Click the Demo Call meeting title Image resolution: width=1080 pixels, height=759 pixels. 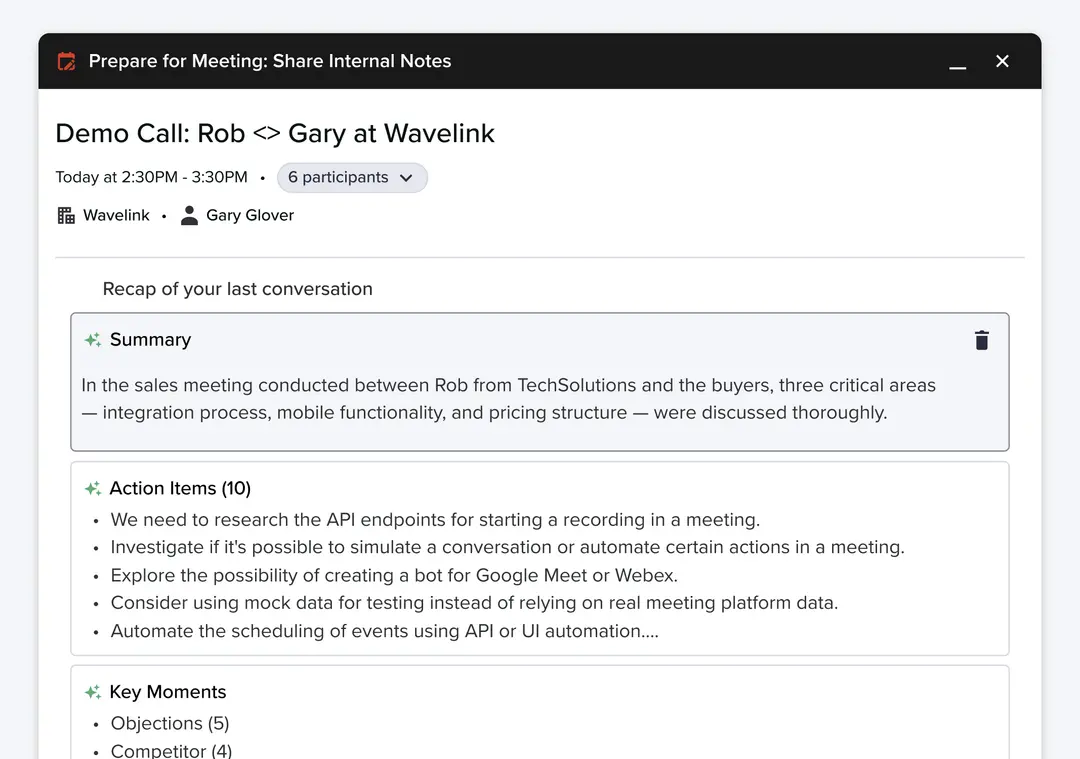(275, 133)
